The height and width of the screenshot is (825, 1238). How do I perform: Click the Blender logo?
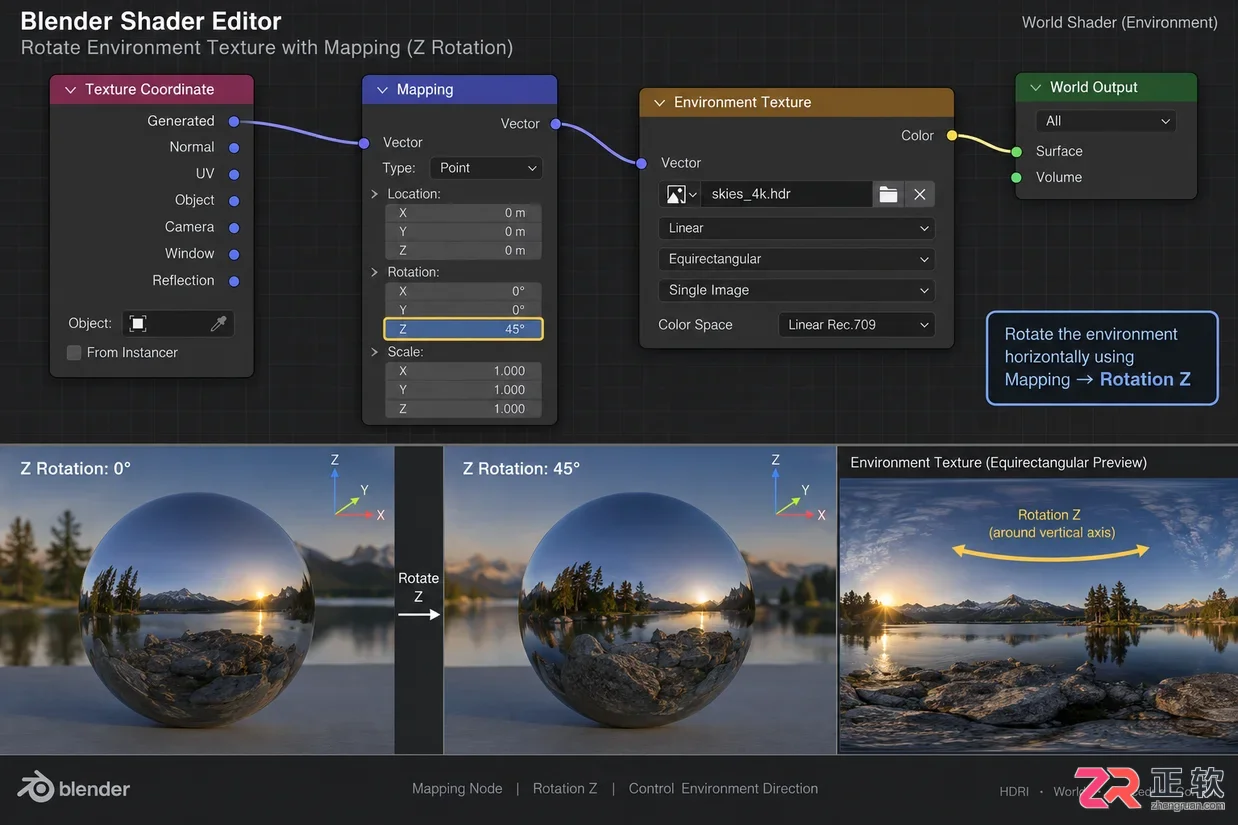coord(74,788)
